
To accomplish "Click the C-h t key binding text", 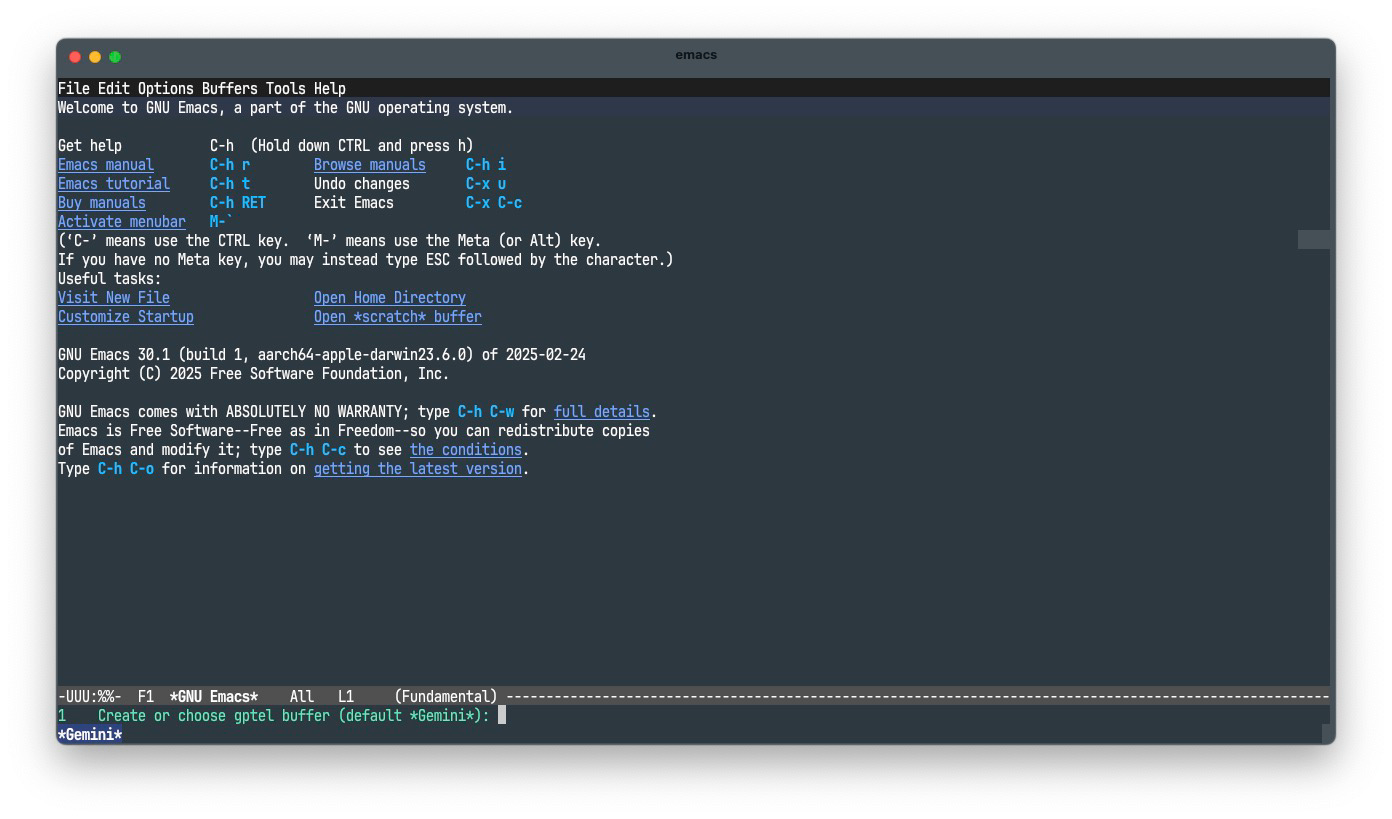I will click(230, 184).
